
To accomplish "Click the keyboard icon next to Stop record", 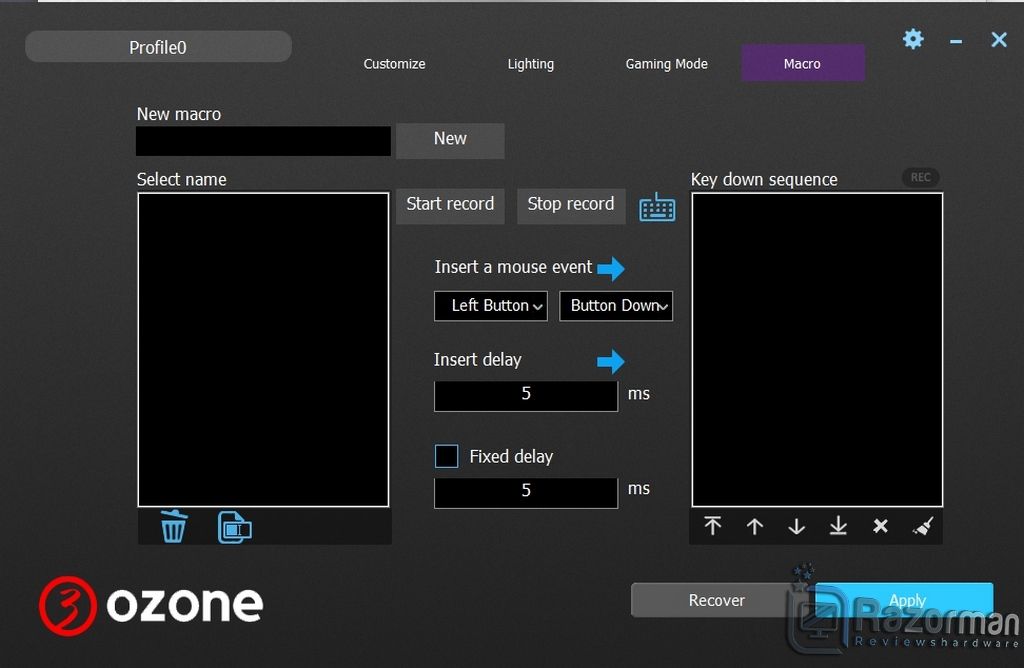I will pos(657,208).
